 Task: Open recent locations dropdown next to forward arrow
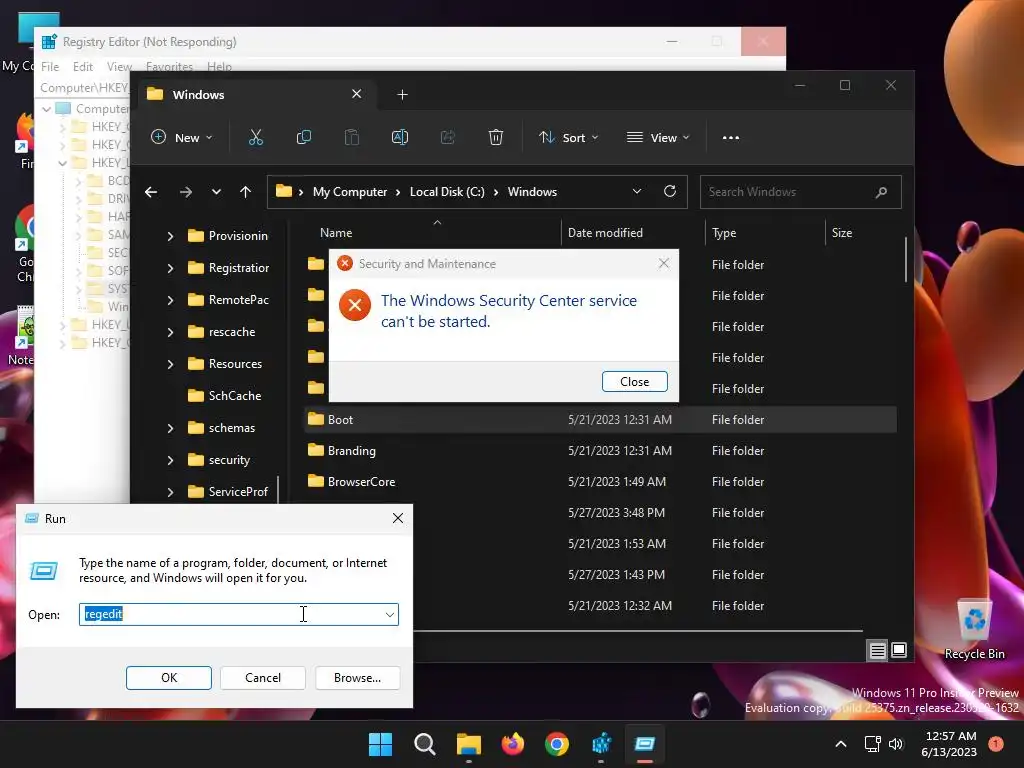point(216,192)
